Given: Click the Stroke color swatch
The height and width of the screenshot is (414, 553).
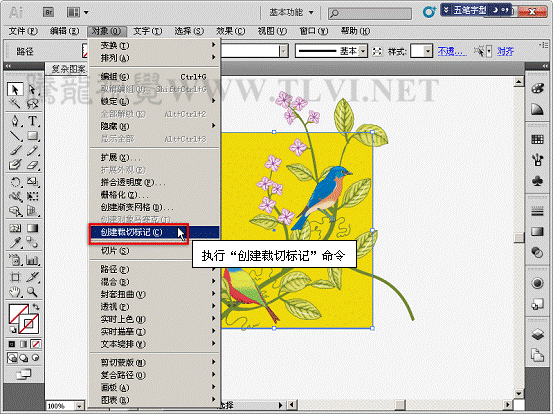Looking at the screenshot, I should coord(29,323).
